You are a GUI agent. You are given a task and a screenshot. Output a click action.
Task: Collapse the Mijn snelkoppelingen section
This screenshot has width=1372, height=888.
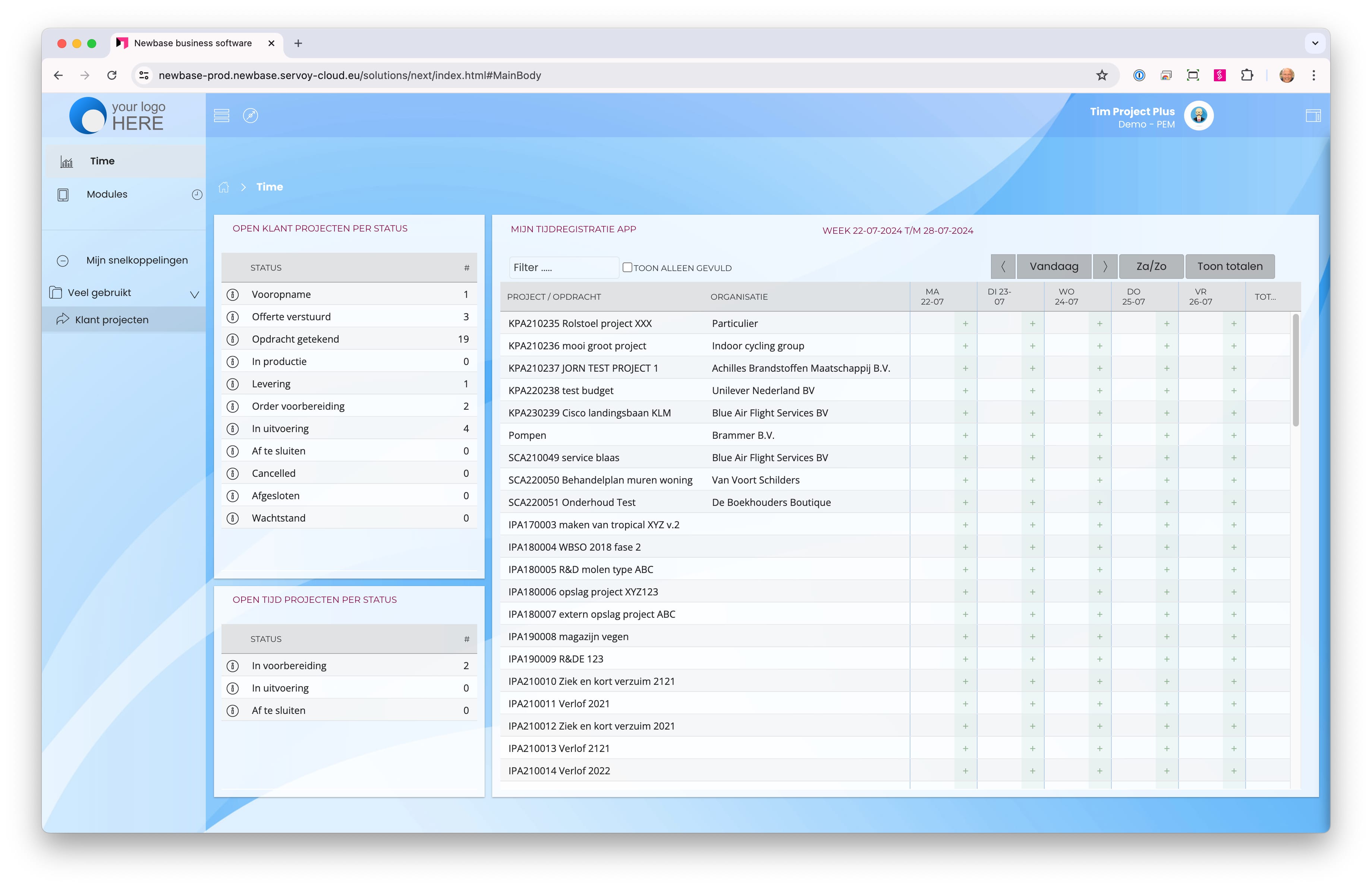[x=63, y=261]
